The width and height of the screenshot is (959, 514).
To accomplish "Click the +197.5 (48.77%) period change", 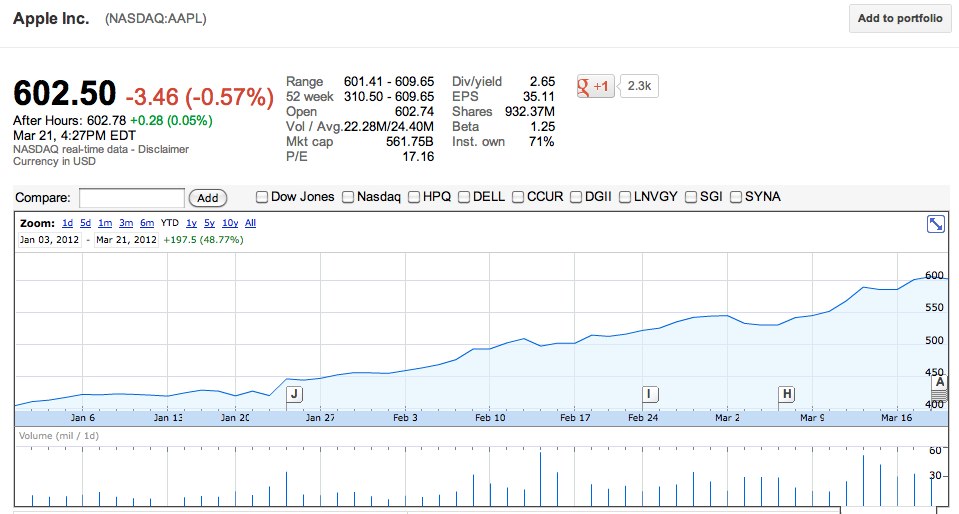I will pyautogui.click(x=204, y=240).
